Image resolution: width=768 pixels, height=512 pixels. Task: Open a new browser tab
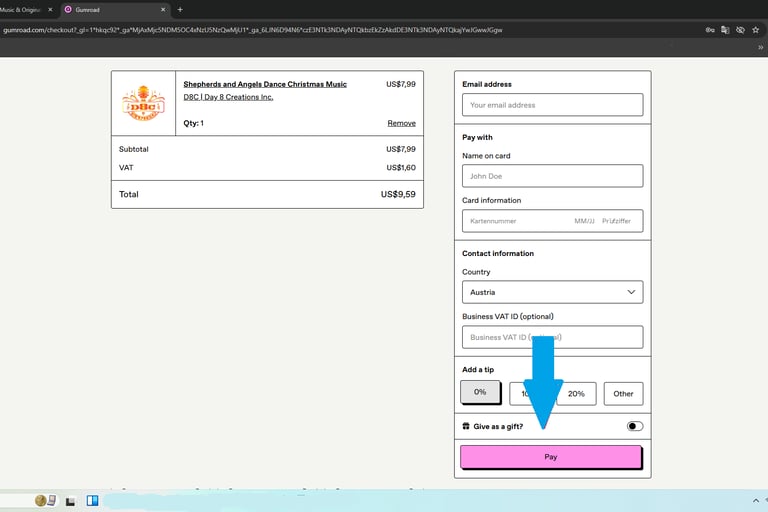pyautogui.click(x=180, y=9)
